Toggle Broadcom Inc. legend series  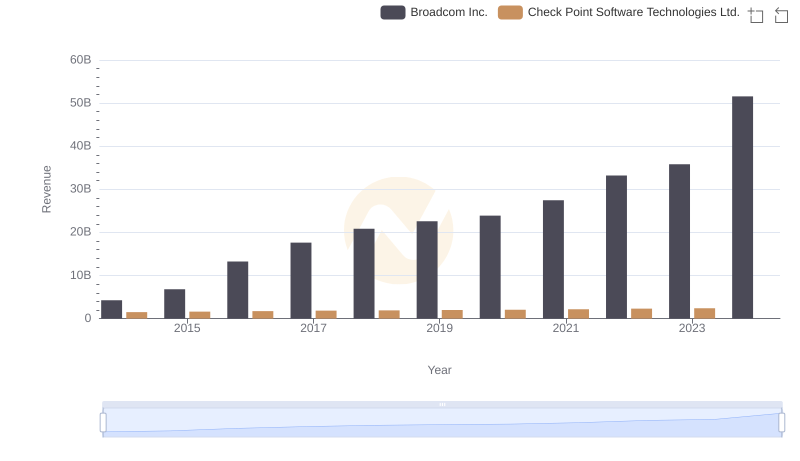click(x=434, y=12)
